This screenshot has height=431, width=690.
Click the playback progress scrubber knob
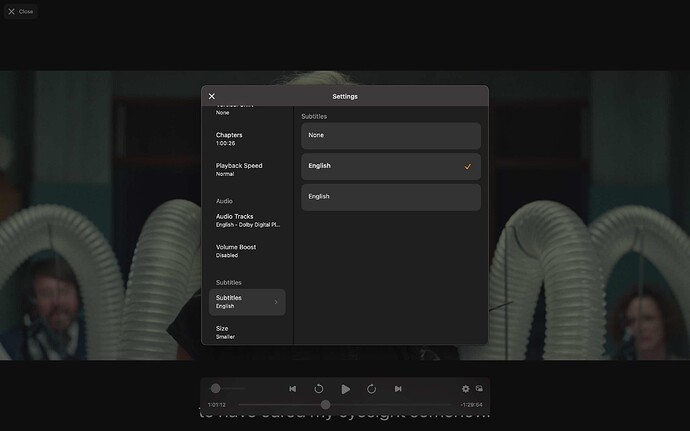(325, 405)
